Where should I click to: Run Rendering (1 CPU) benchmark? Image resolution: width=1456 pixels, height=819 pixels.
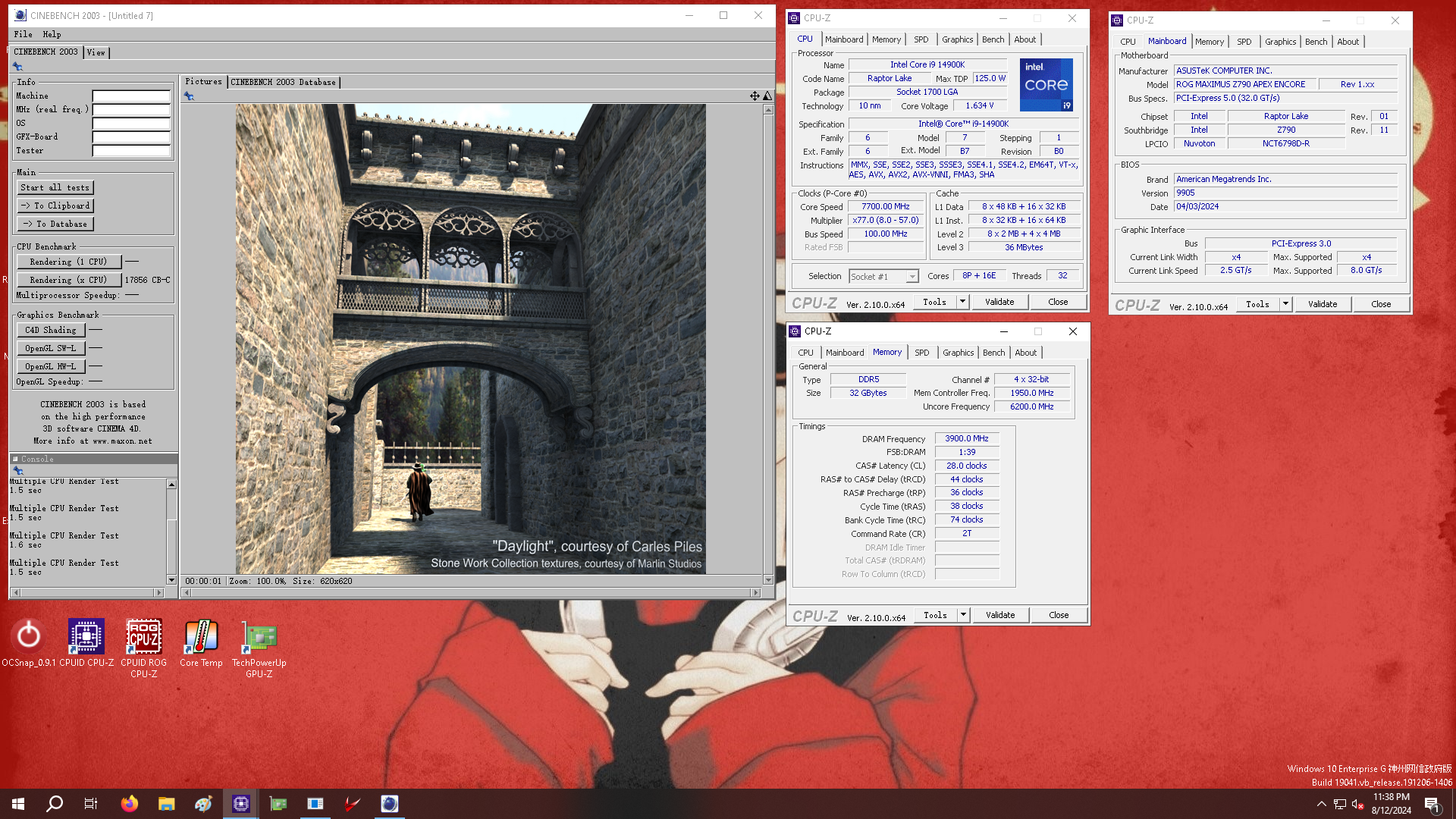click(x=68, y=262)
